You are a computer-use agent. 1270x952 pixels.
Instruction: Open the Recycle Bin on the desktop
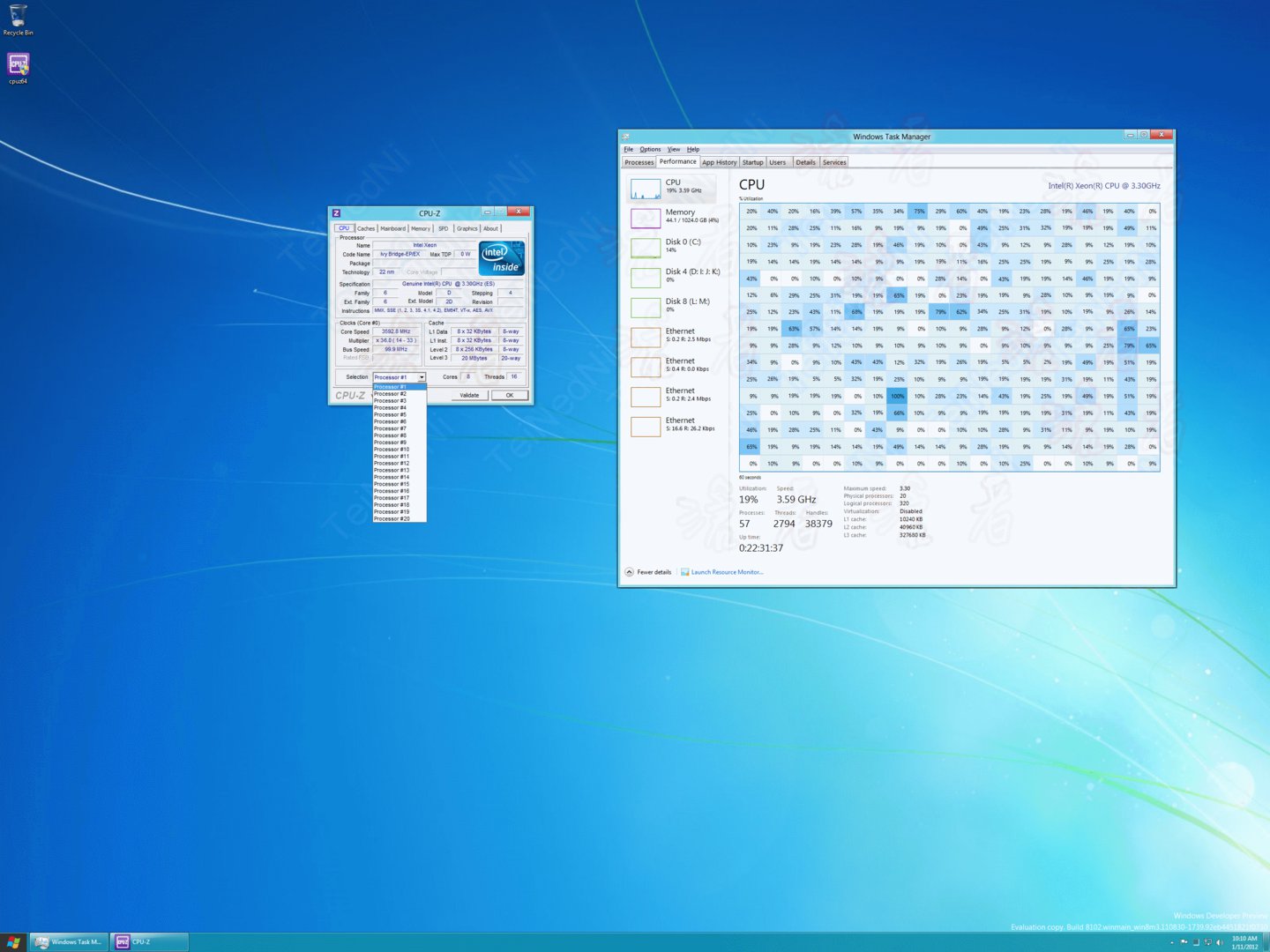17,16
